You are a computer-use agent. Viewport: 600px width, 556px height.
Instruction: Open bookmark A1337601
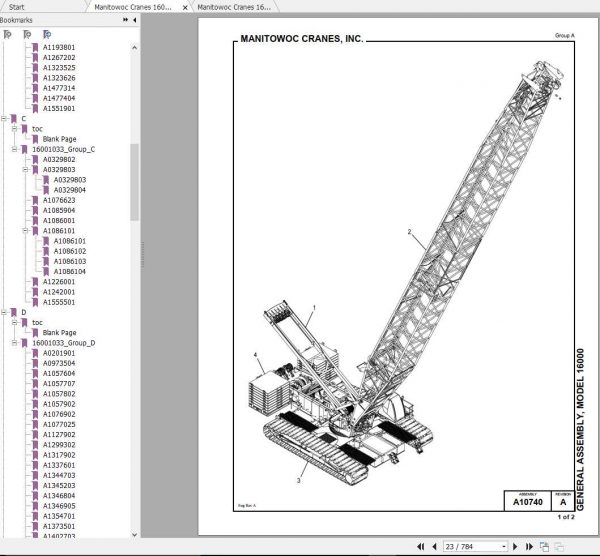coord(59,465)
